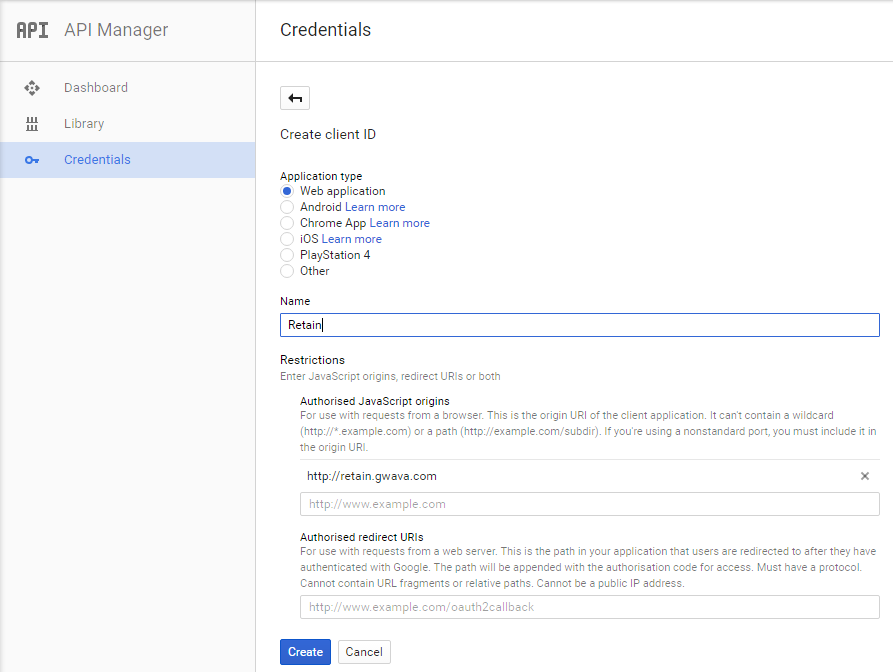Remove the retain.gwava.com origin with the X

pyautogui.click(x=864, y=476)
